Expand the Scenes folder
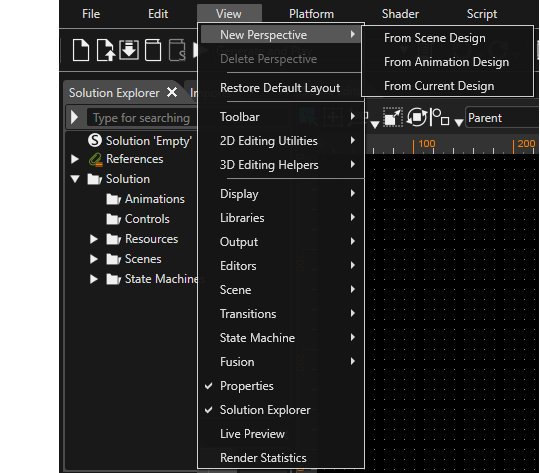The height and width of the screenshot is (473, 540). tap(94, 259)
